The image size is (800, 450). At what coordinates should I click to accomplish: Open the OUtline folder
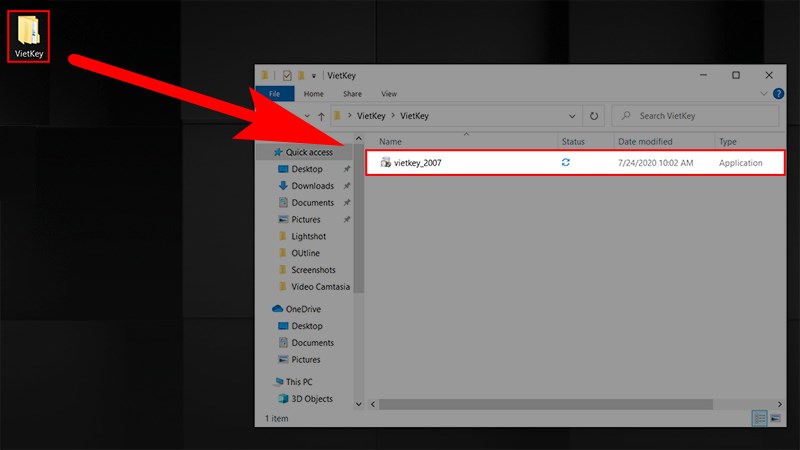click(x=305, y=253)
